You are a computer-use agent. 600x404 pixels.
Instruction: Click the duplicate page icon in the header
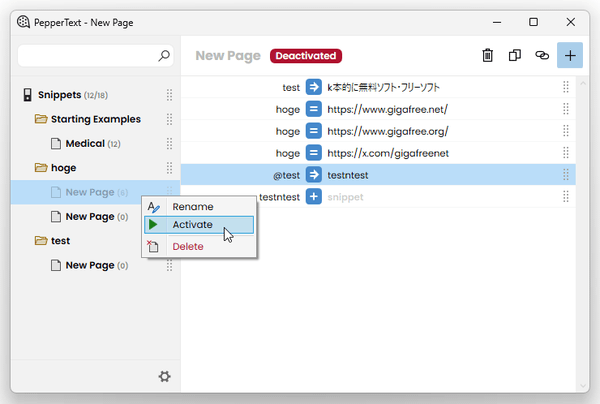pos(515,55)
